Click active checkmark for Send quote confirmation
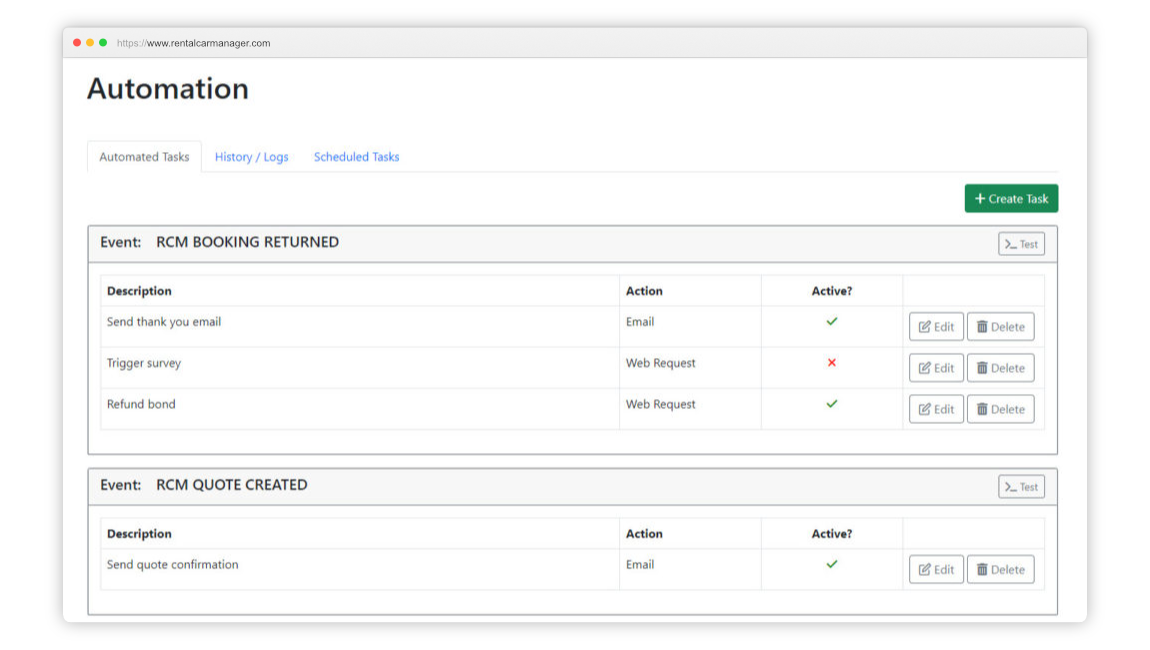Screen dimensions: 1150x650 (x=831, y=564)
